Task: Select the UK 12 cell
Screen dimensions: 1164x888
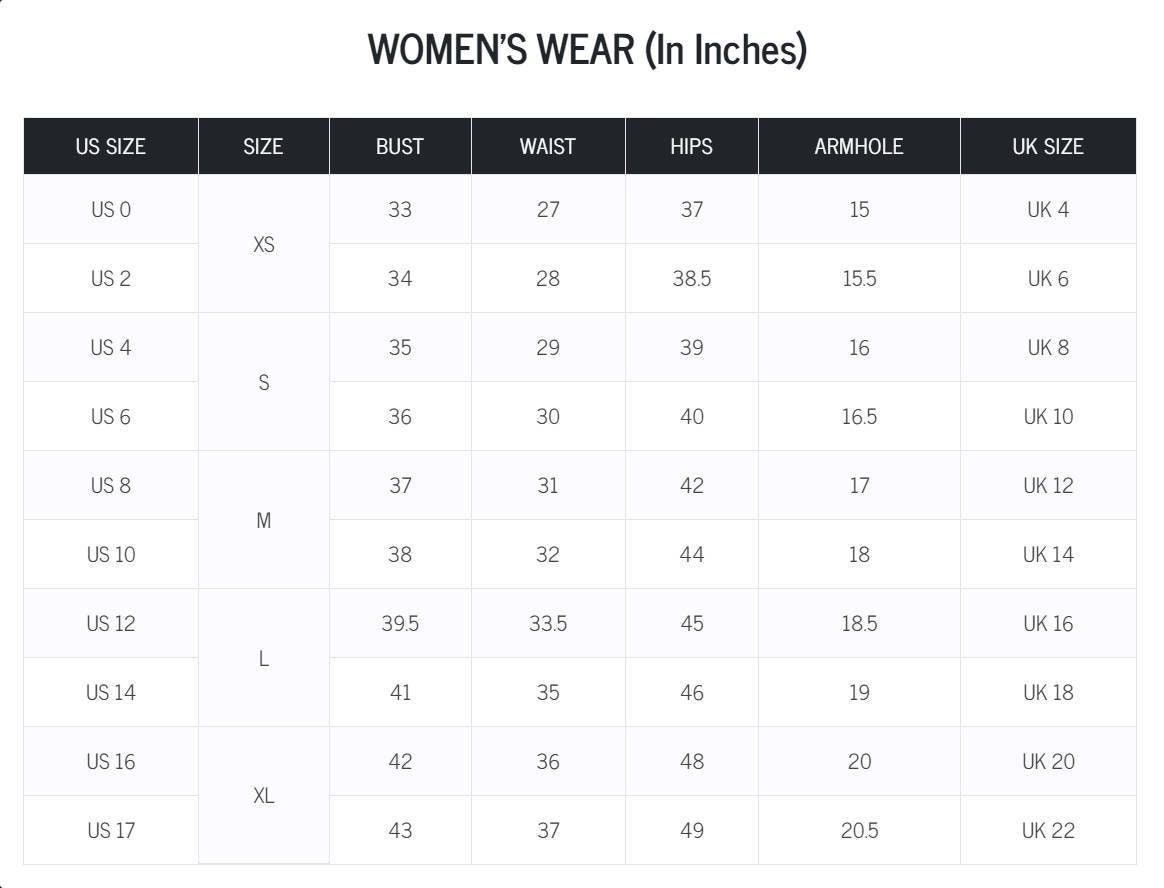Action: pos(1048,486)
